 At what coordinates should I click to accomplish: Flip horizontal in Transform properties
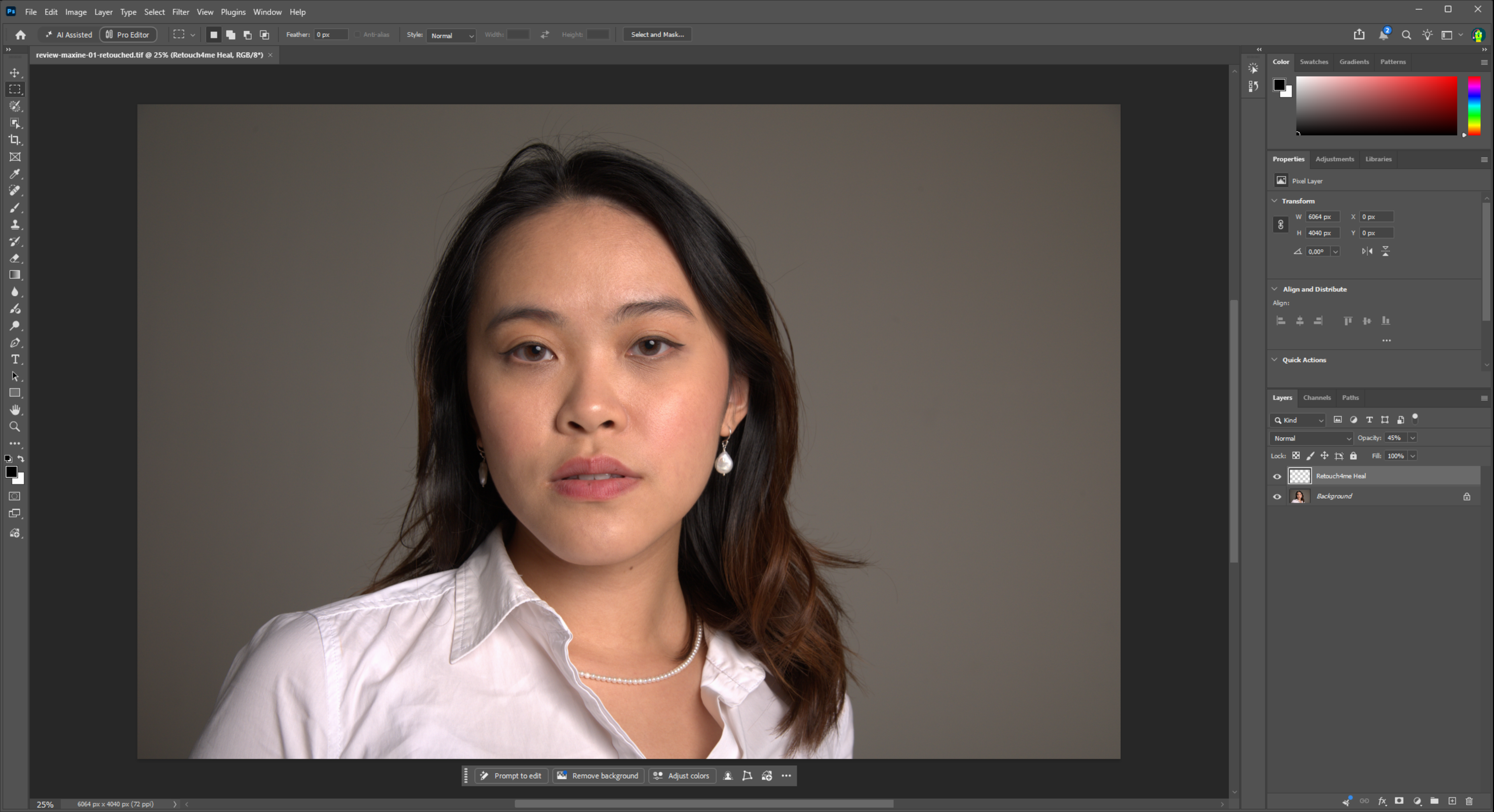pos(1367,251)
